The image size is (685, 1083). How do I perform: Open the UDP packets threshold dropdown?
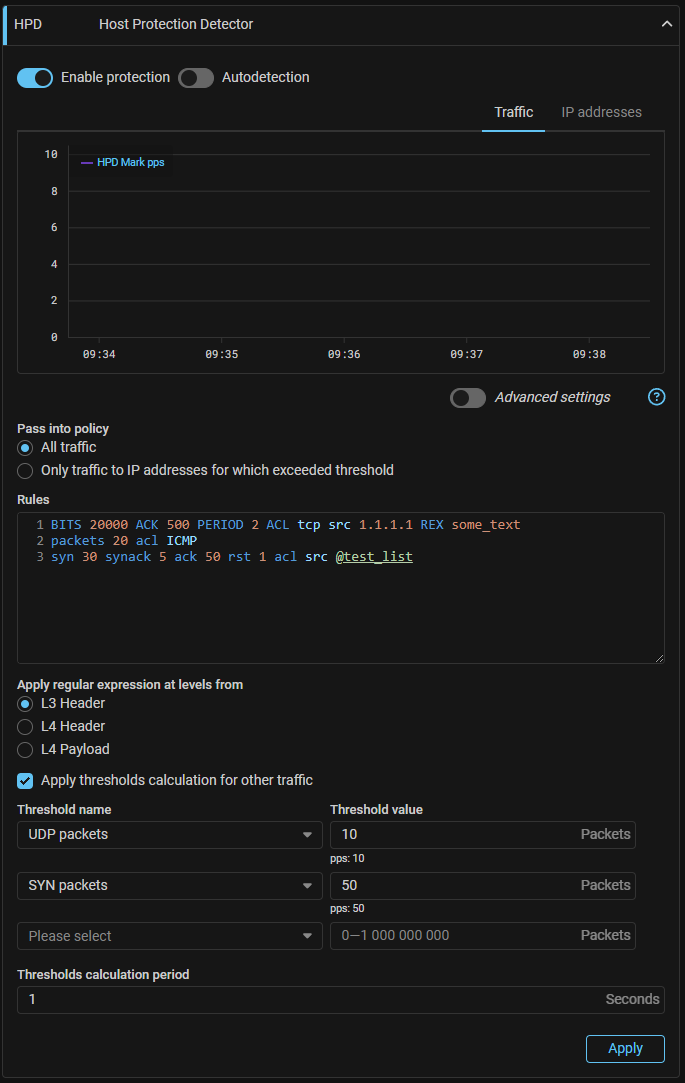(x=170, y=834)
